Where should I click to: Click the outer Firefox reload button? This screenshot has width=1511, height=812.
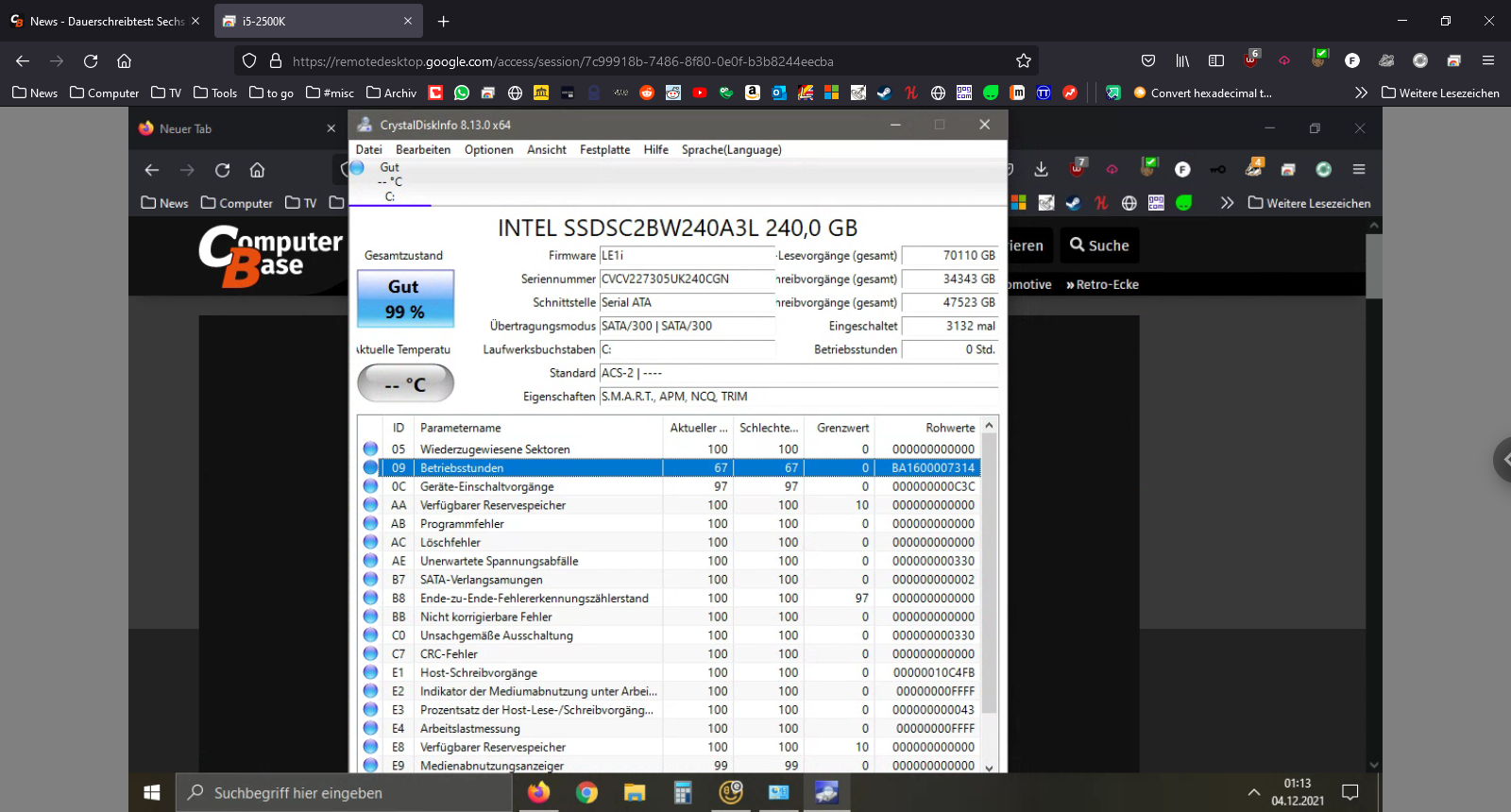(91, 60)
